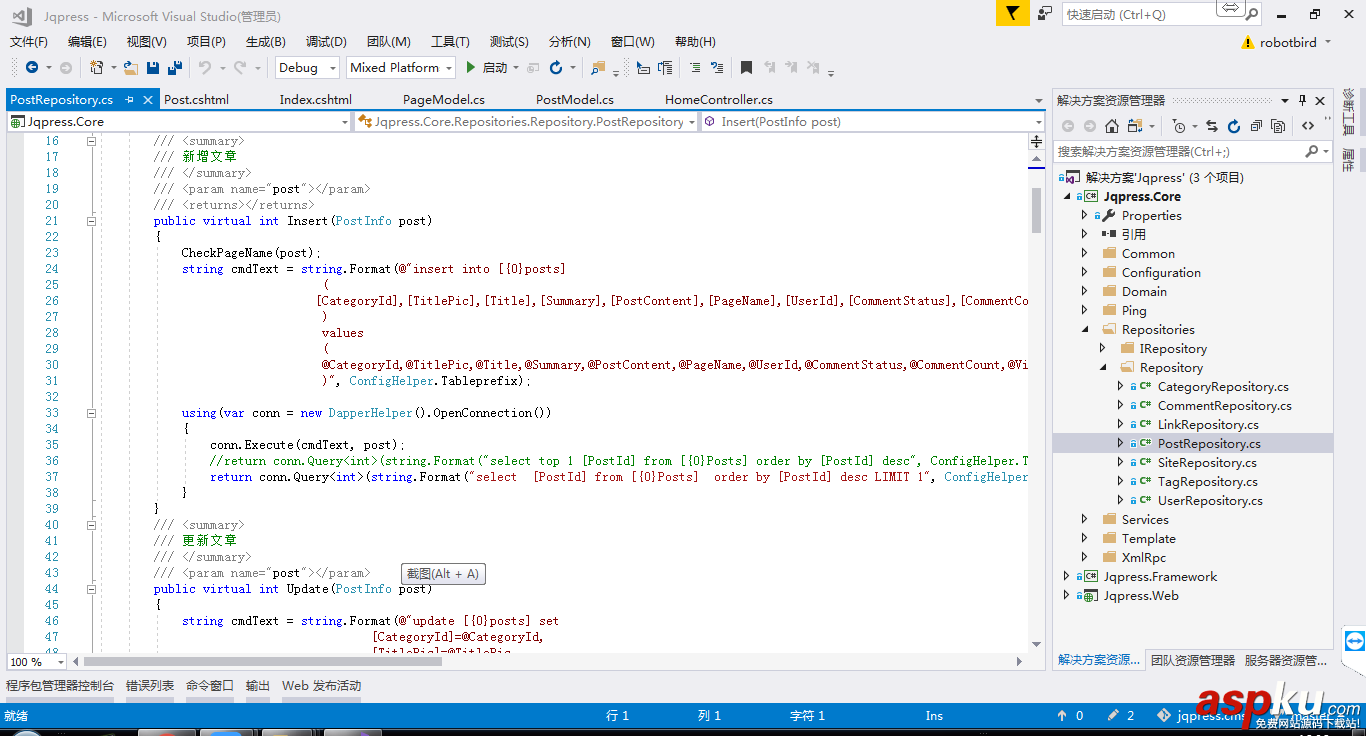Click Collapse All icon in Solution Explorer
Screen dimensions: 1366x736
[x=1256, y=126]
